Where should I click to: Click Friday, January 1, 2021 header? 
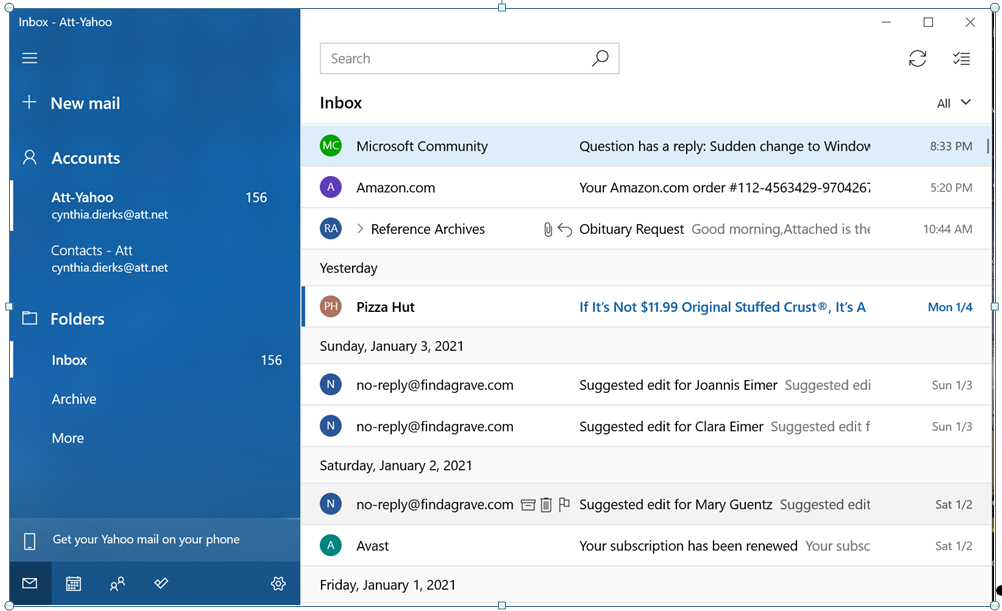[x=645, y=585]
